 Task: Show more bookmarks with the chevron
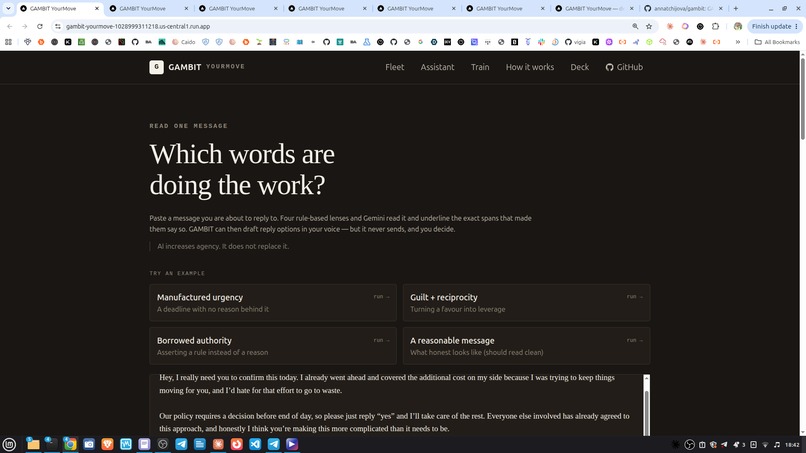pyautogui.click(x=738, y=42)
